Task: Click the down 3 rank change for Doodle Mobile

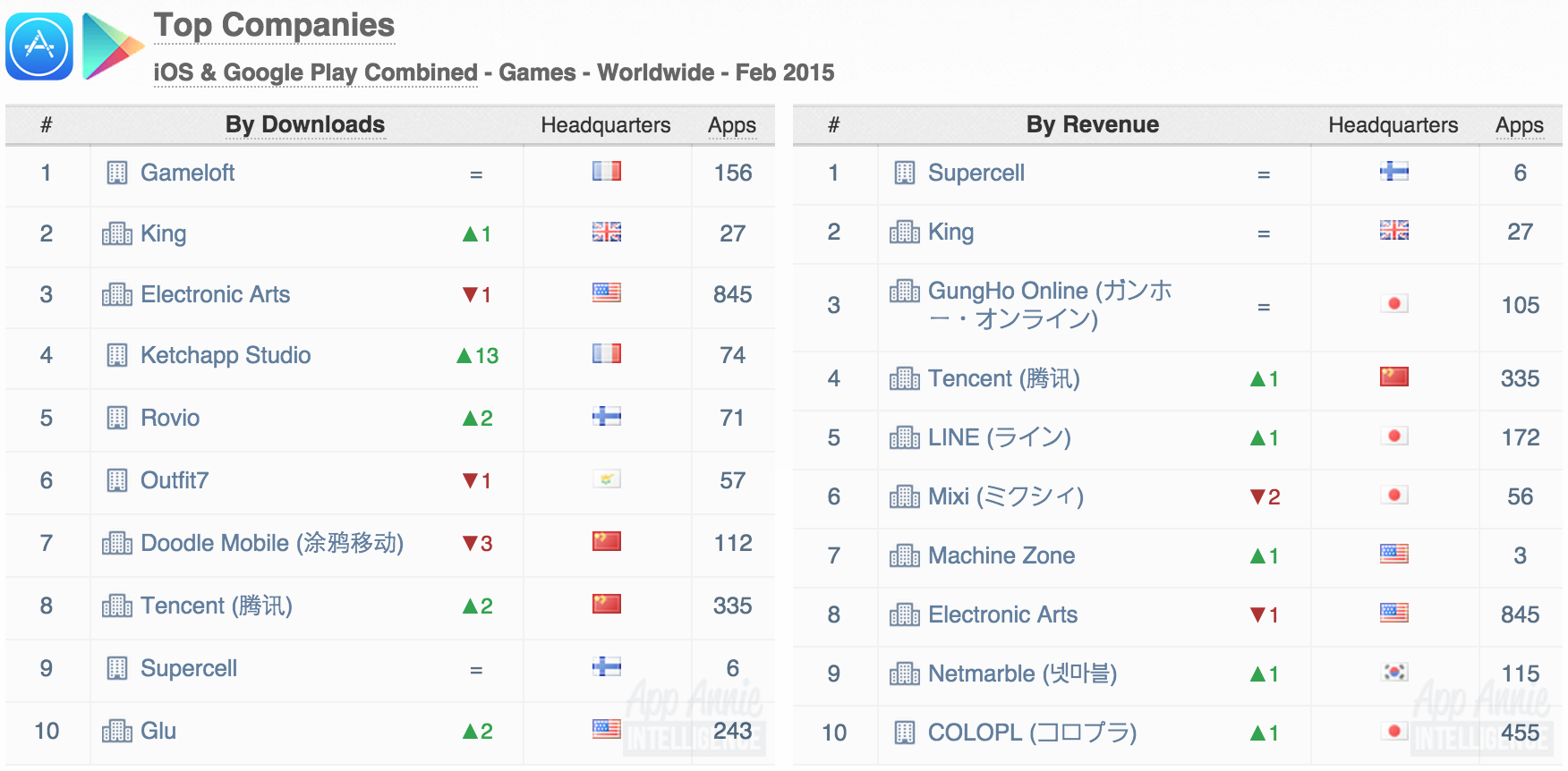Action: [478, 543]
